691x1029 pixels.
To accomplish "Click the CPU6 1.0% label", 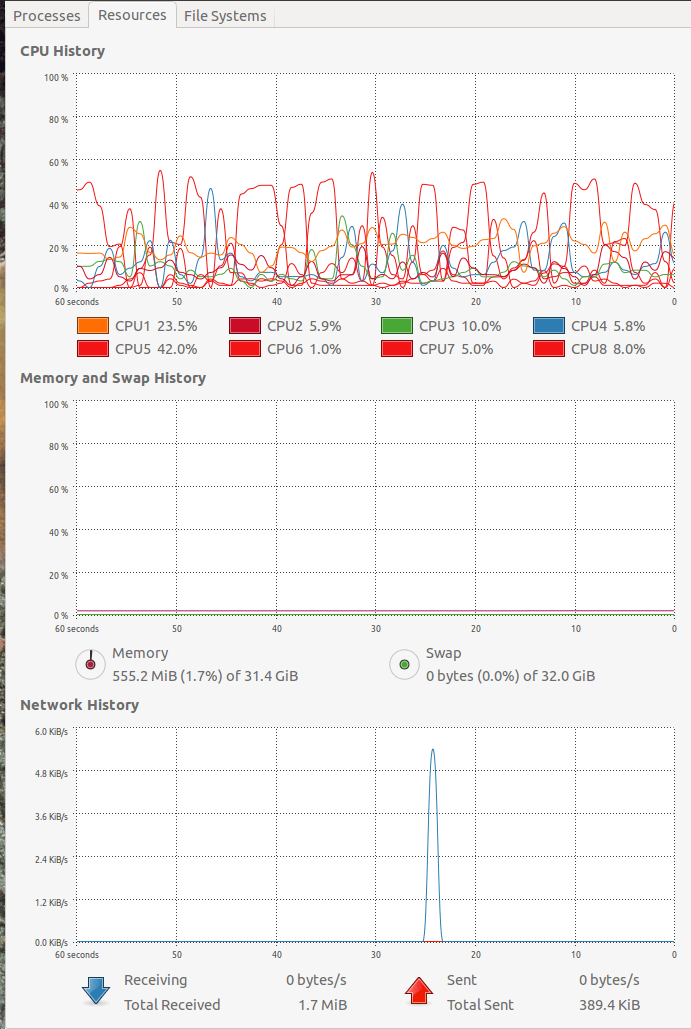I will (304, 349).
